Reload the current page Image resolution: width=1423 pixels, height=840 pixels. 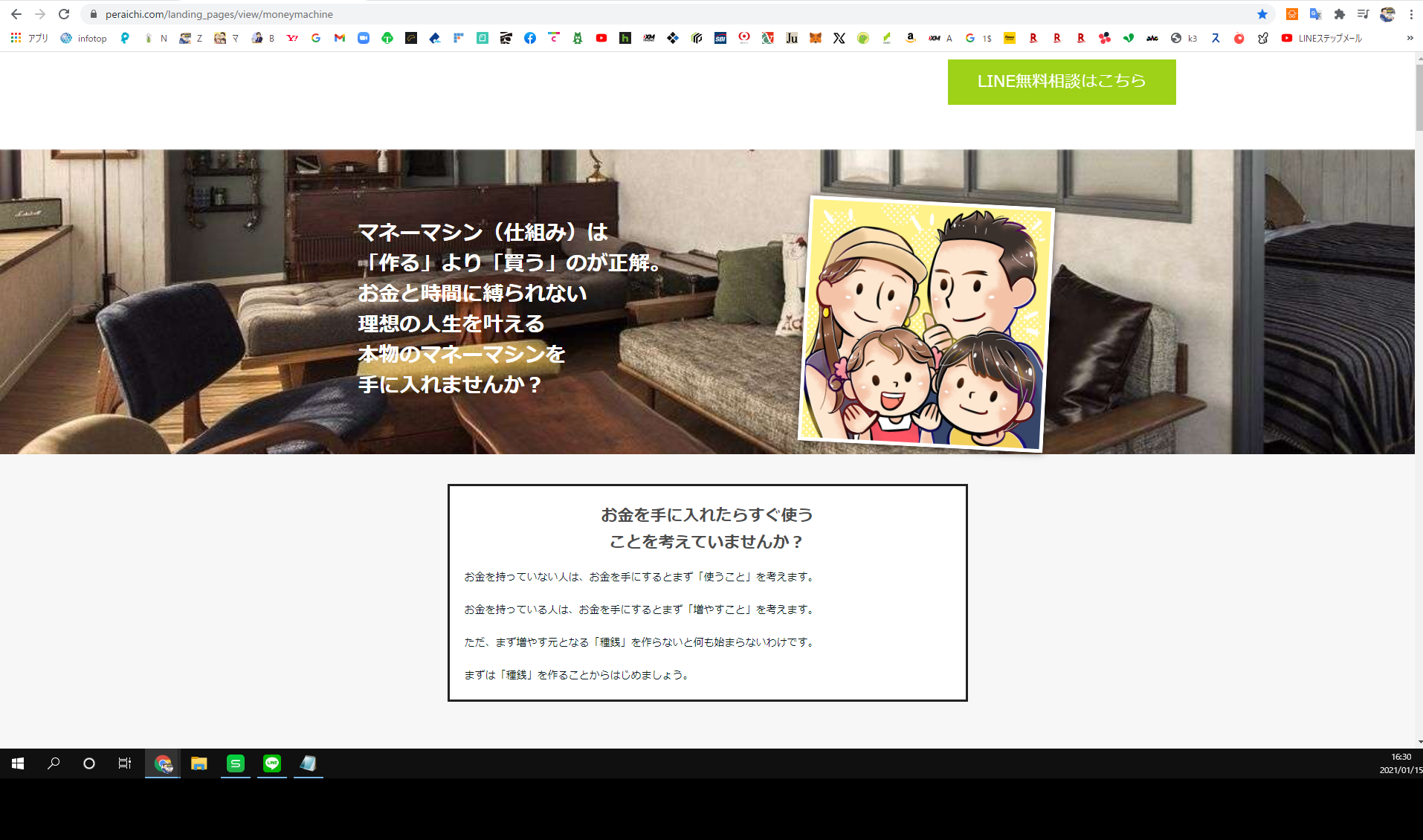tap(64, 14)
